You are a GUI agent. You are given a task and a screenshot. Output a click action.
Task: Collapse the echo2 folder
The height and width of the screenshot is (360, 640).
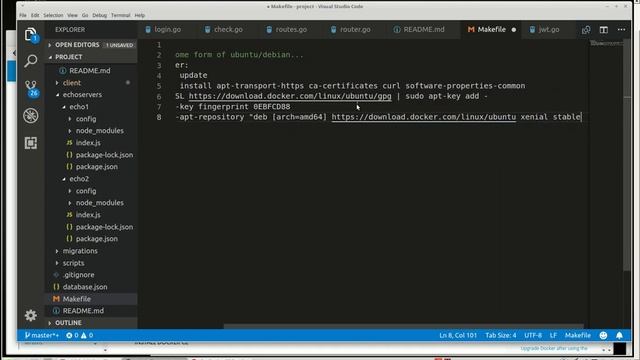tap(91, 179)
